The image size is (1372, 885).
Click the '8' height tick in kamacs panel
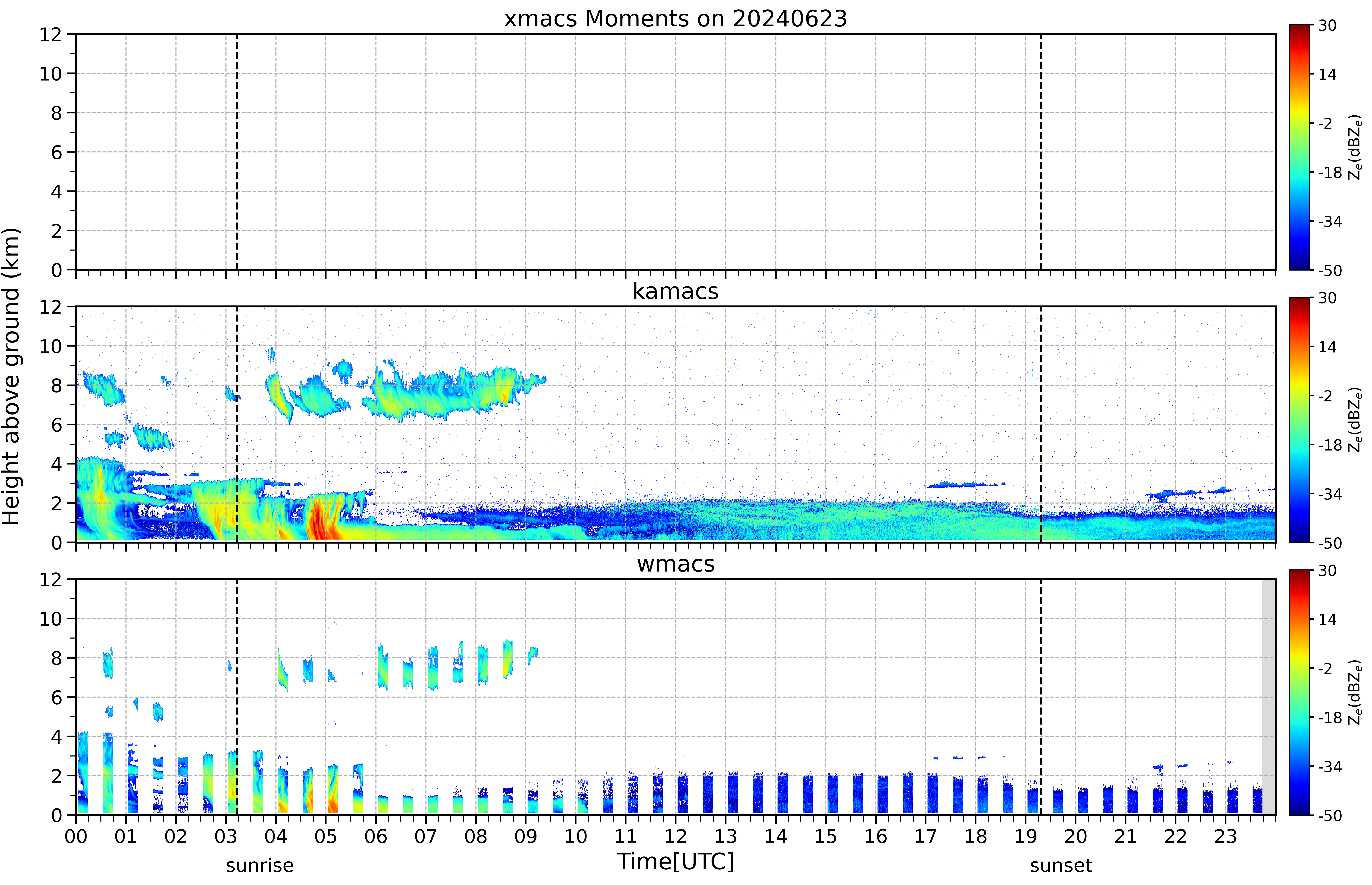(x=56, y=386)
